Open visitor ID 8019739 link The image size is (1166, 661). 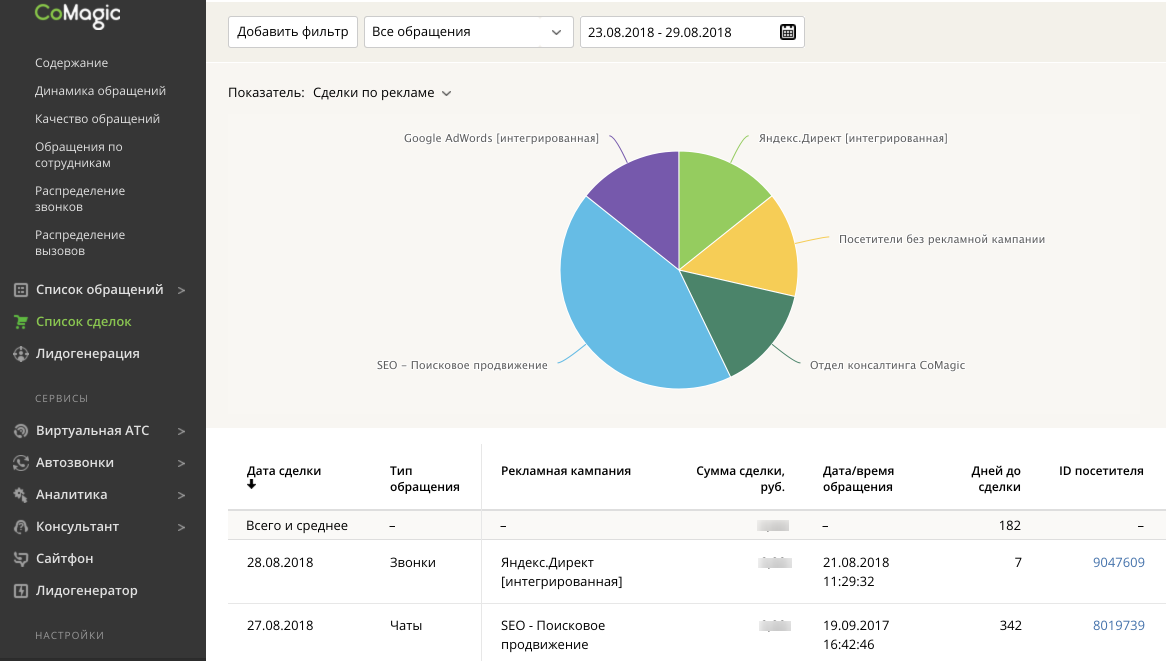click(x=1118, y=626)
